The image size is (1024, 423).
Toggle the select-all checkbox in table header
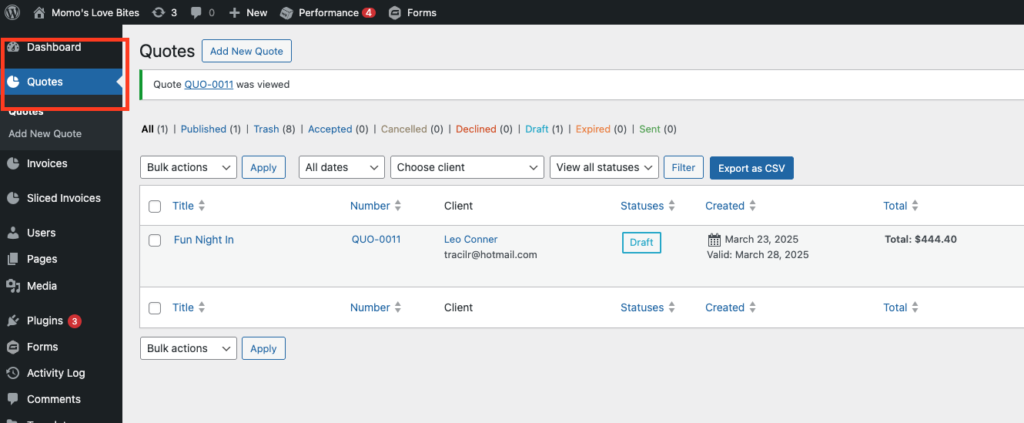click(155, 206)
